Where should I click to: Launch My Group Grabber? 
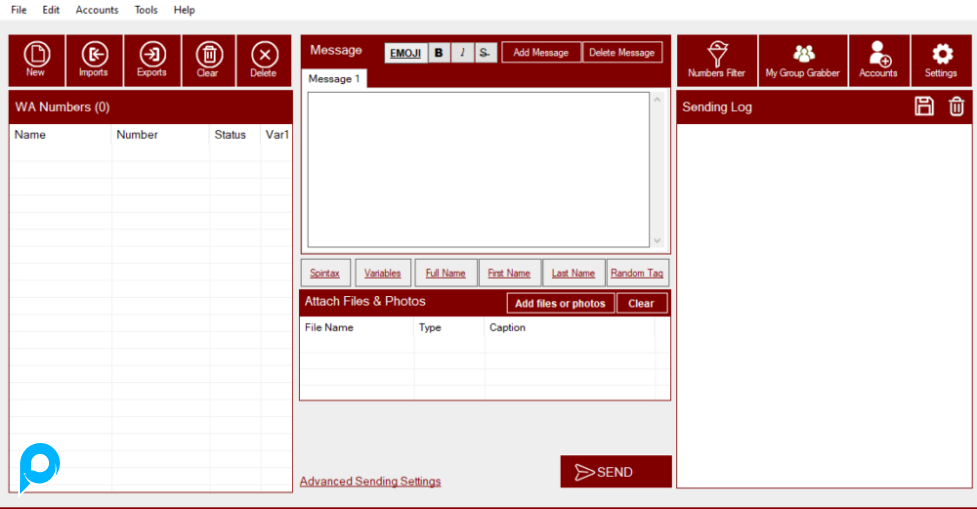click(802, 60)
